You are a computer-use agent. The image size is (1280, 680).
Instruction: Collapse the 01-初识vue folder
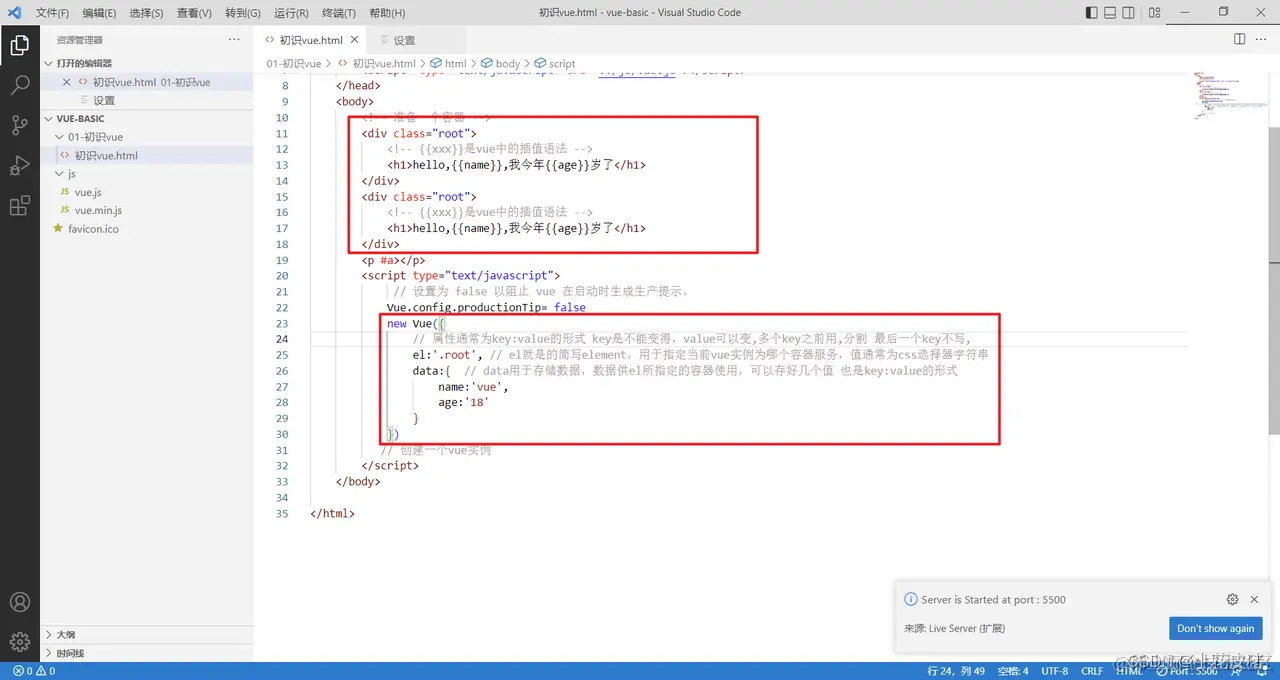coord(146,137)
